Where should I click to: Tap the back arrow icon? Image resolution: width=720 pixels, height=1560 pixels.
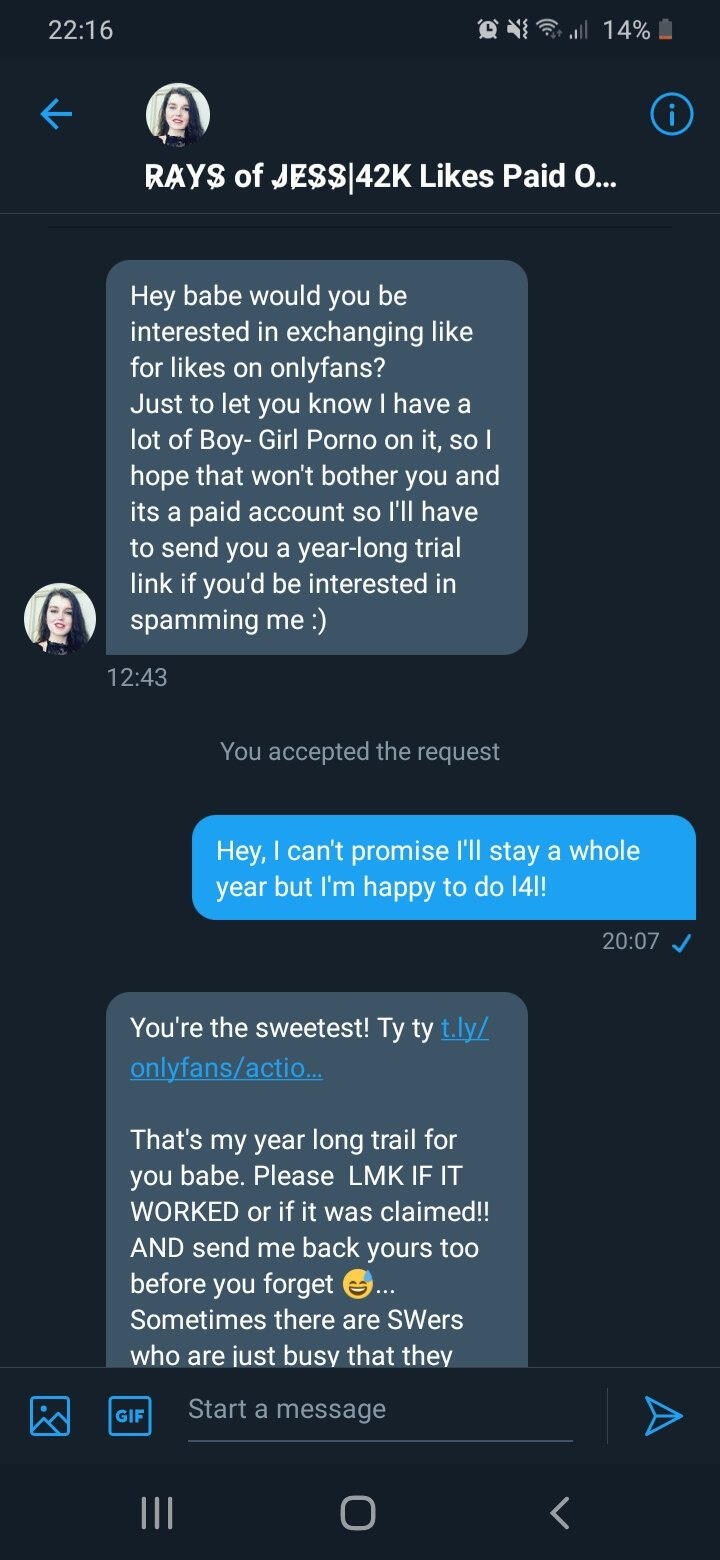click(56, 116)
